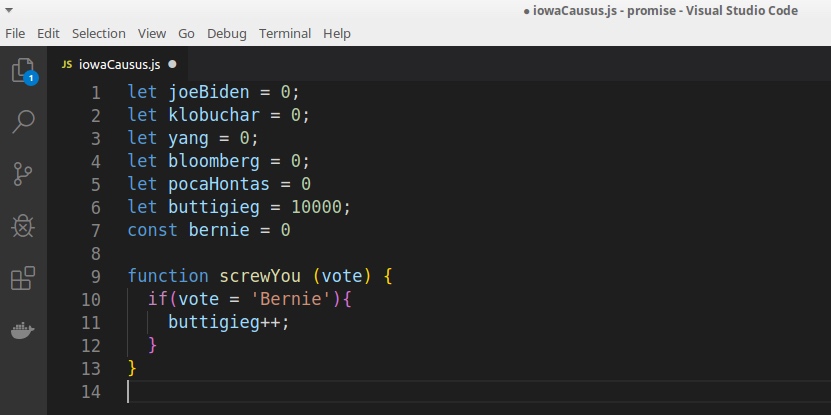The image size is (831, 415).
Task: Open the Explorer view in activity bar
Action: pyautogui.click(x=22, y=70)
